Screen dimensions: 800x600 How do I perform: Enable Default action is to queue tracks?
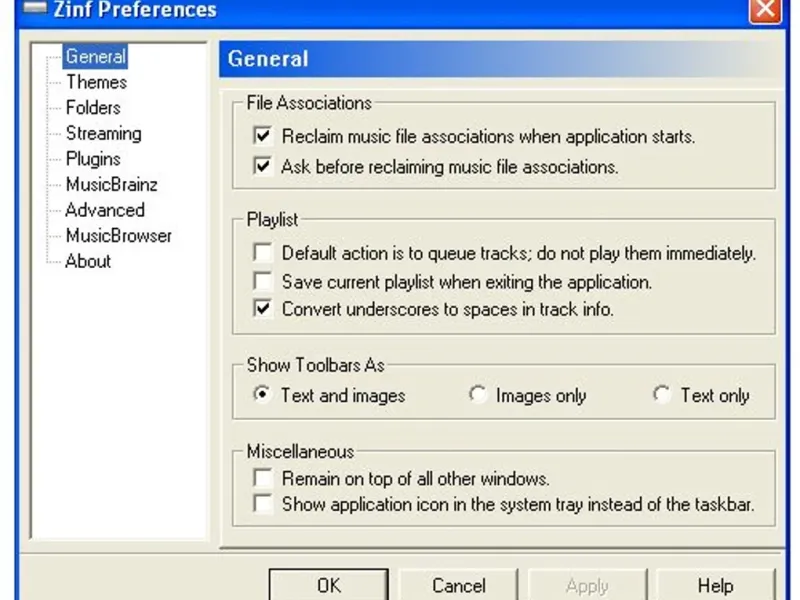[263, 253]
